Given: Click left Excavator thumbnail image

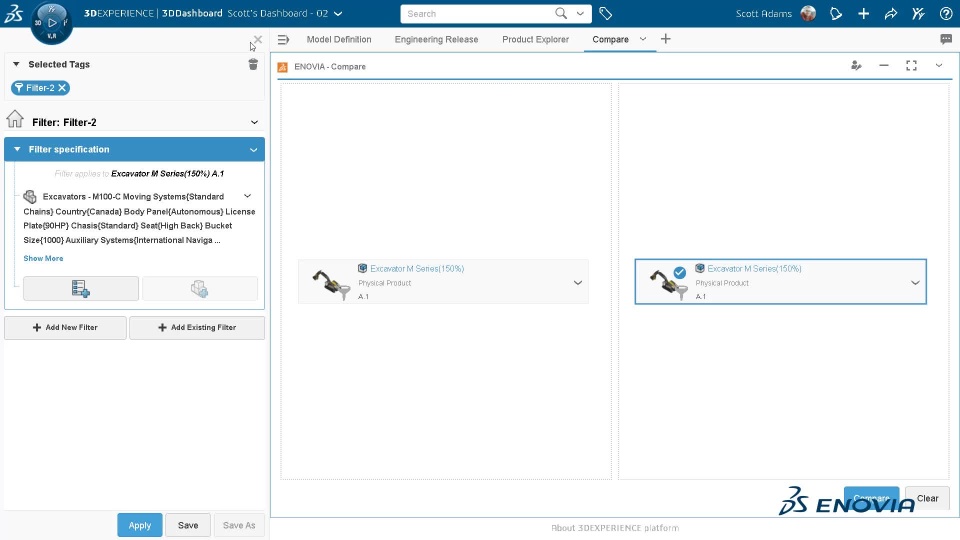Looking at the screenshot, I should coord(331,284).
